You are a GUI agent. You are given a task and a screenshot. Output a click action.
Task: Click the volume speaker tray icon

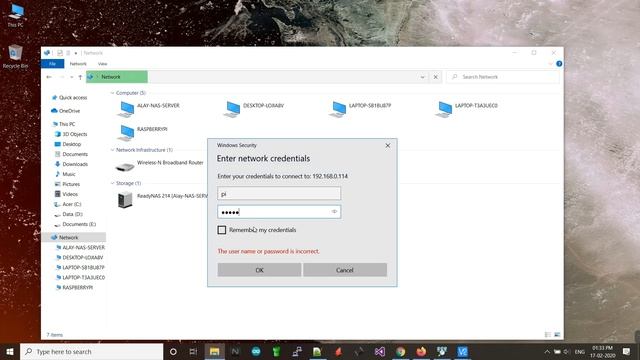click(x=567, y=351)
